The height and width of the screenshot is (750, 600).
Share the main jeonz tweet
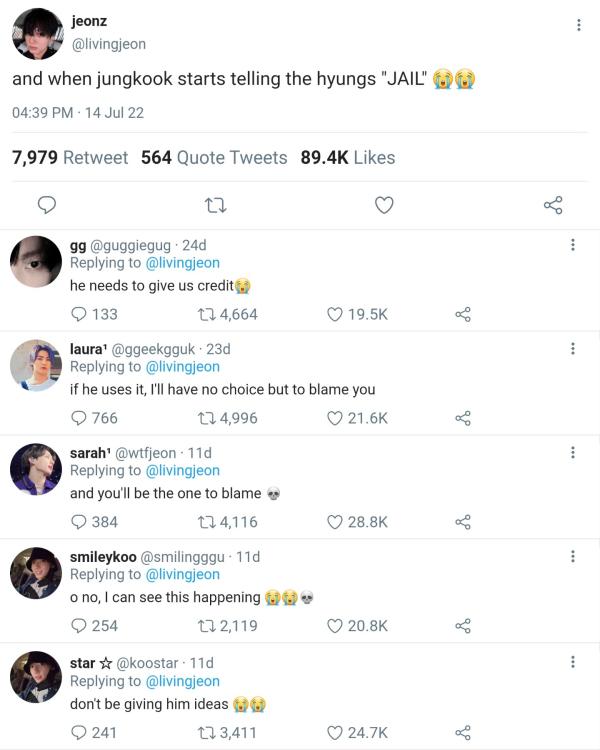[x=553, y=205]
